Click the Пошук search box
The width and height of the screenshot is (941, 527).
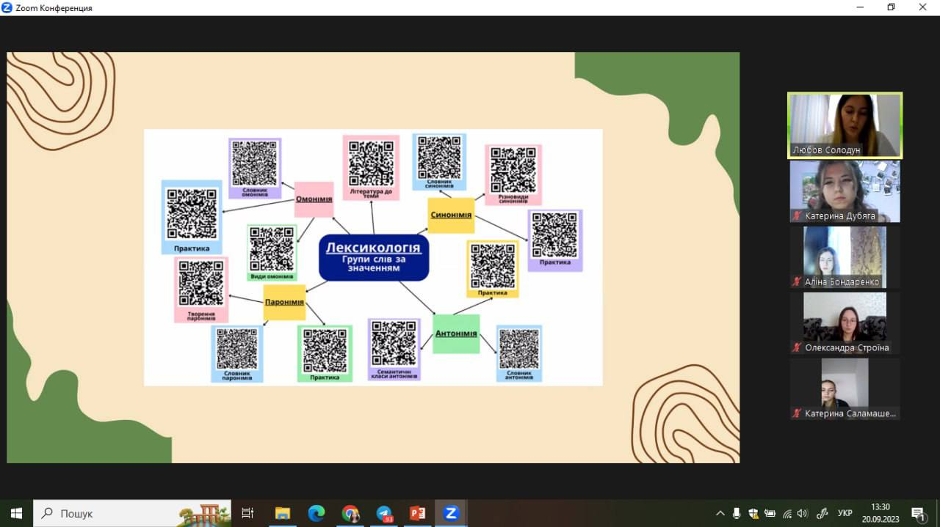click(132, 513)
